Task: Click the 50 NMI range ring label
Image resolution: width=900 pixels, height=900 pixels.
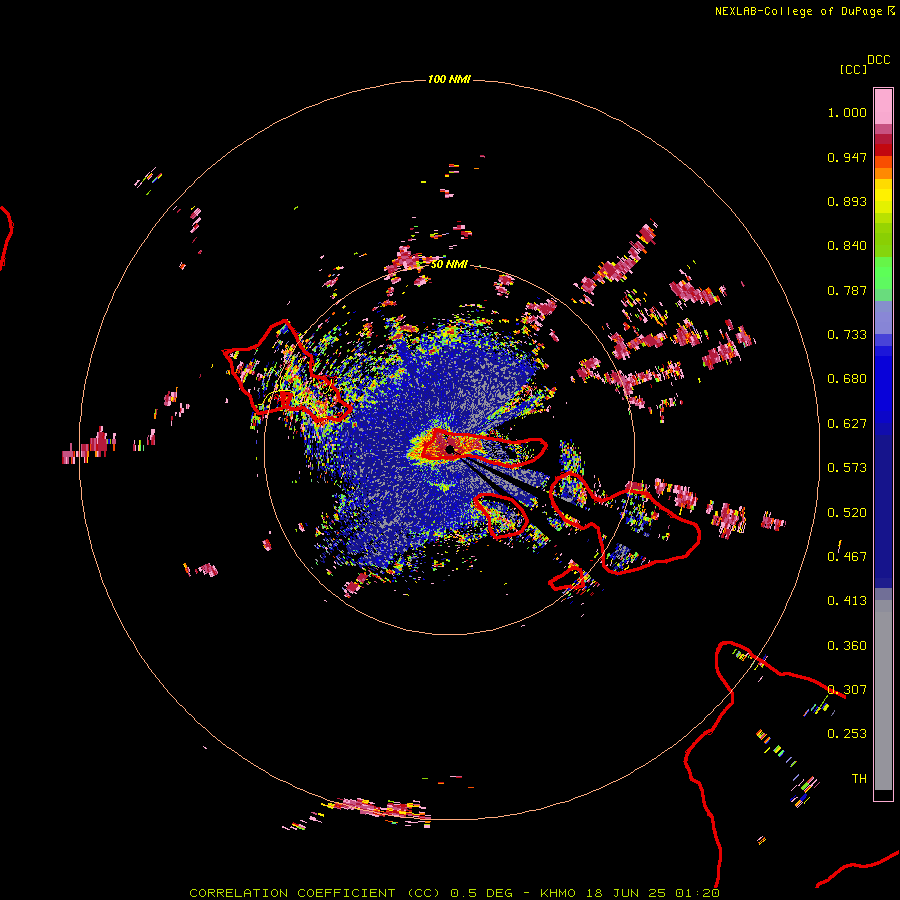Action: coord(449,264)
